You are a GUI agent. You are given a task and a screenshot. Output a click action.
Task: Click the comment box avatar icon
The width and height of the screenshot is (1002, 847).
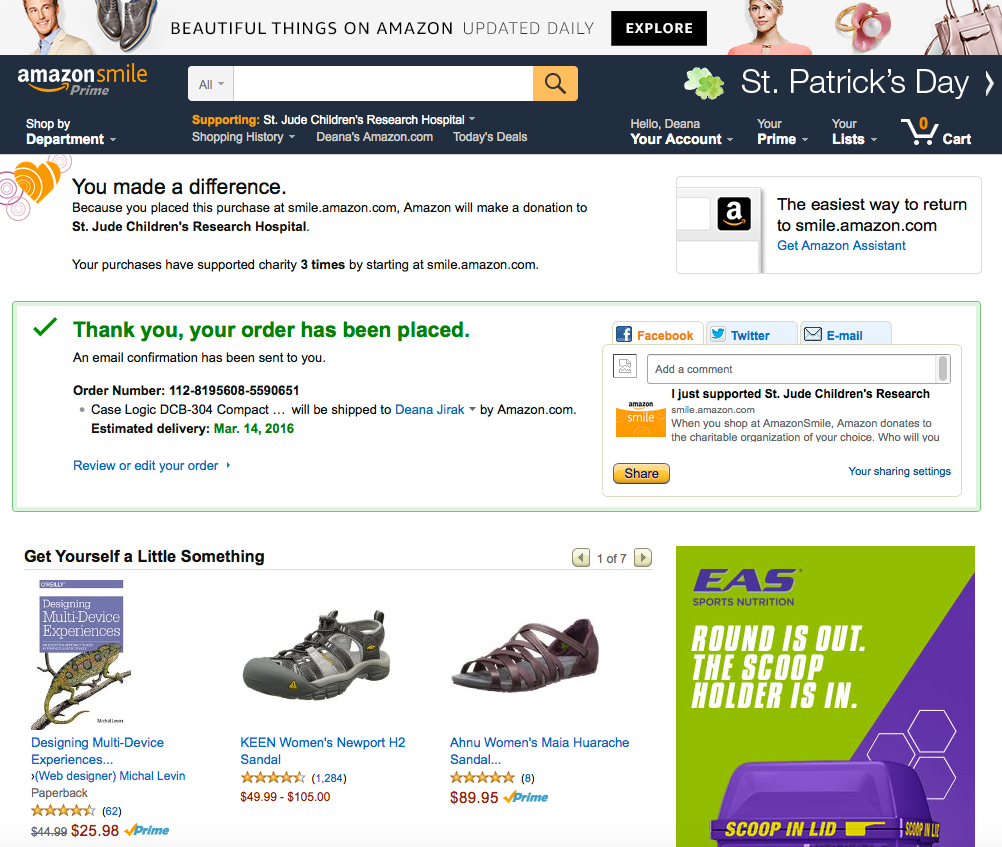625,368
